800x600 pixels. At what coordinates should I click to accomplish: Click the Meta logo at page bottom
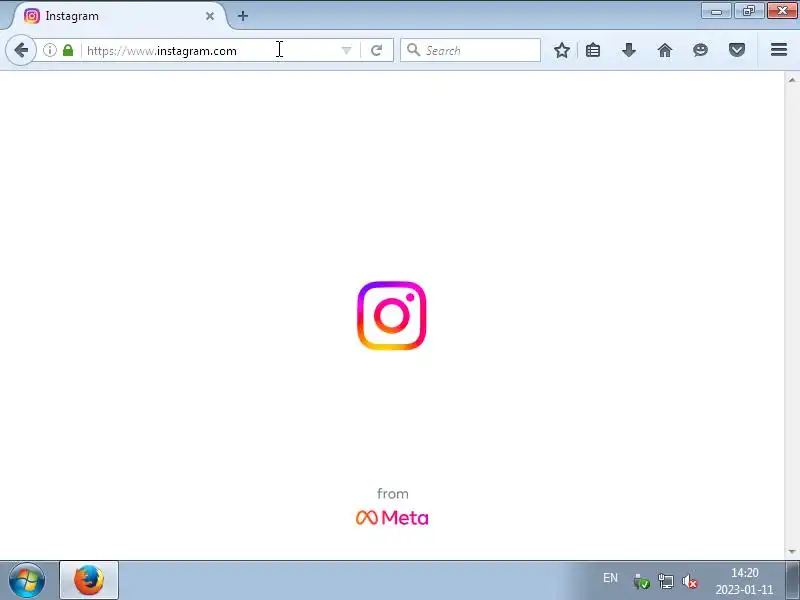coord(392,517)
